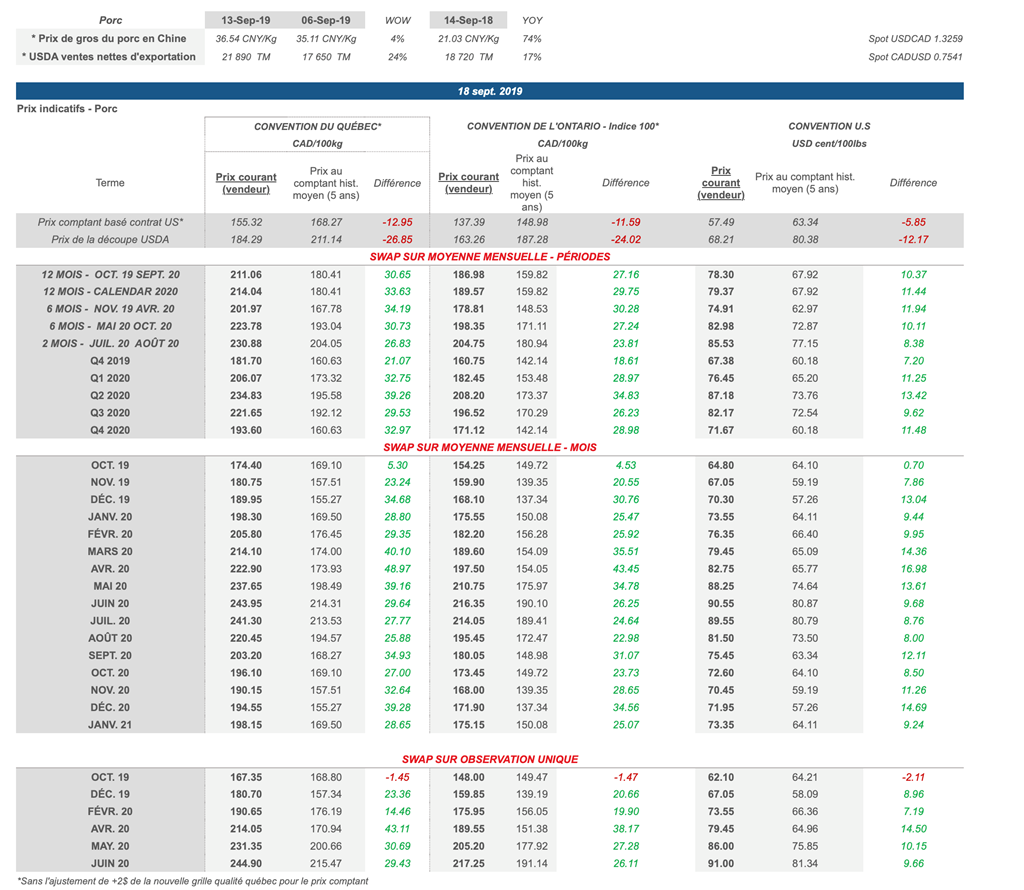
Task: Click the "13-Sep-19" date column header
Action: click(x=247, y=20)
